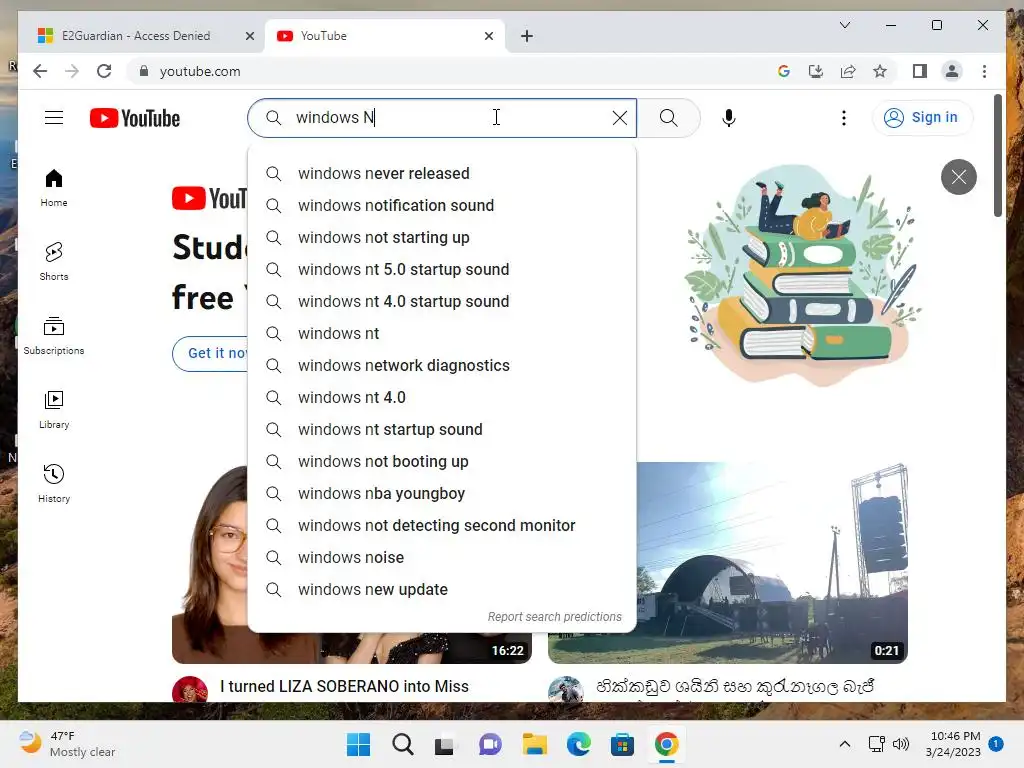
Task: Launch Microsoft Edge from taskbar
Action: pyautogui.click(x=579, y=744)
